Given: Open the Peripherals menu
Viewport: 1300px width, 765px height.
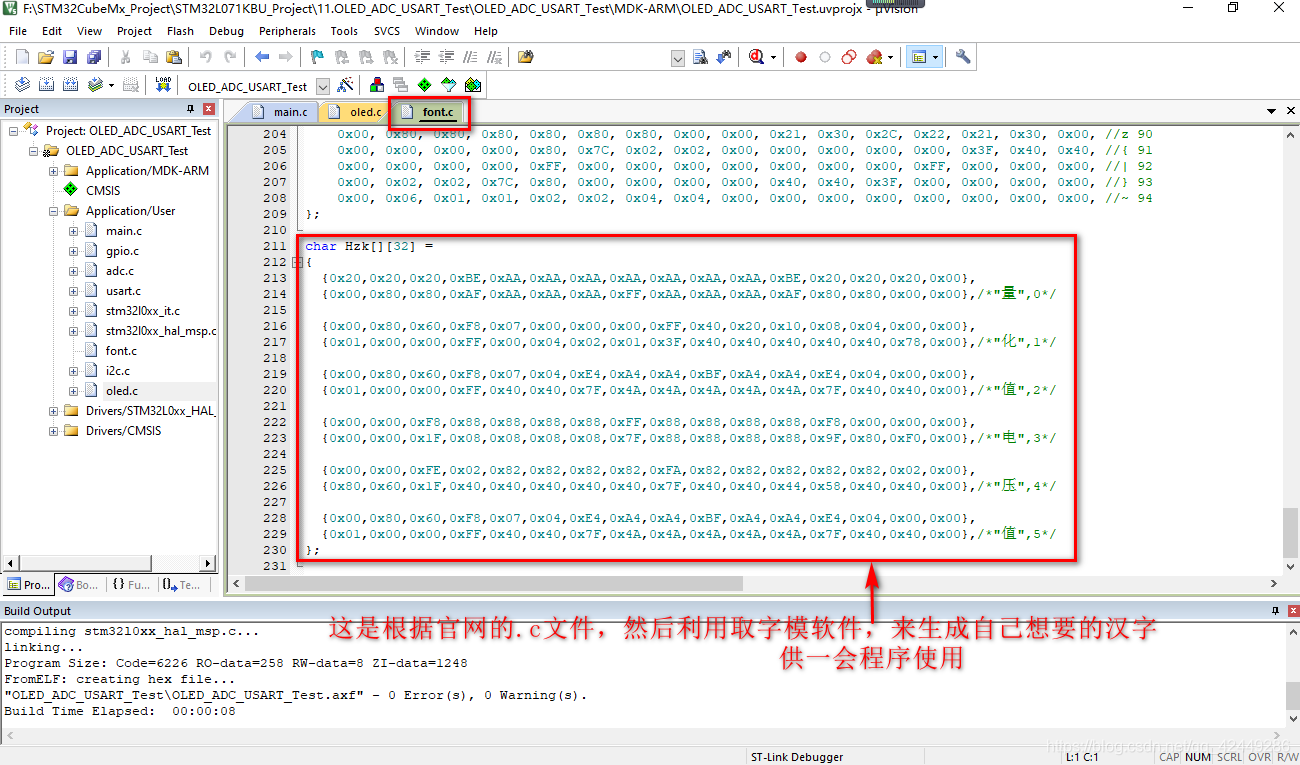Looking at the screenshot, I should pyautogui.click(x=287, y=31).
